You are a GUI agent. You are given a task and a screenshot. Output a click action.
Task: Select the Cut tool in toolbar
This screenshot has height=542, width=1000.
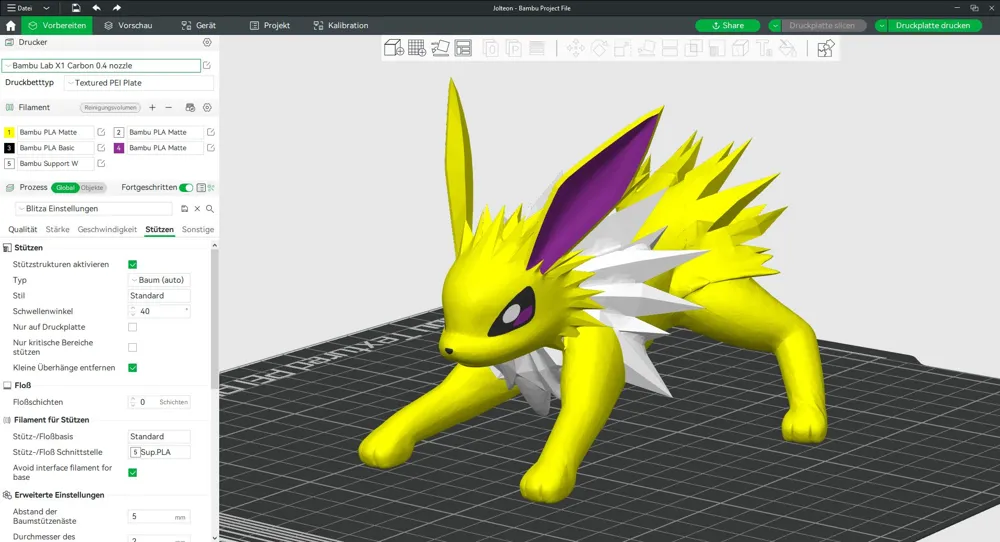click(x=670, y=48)
